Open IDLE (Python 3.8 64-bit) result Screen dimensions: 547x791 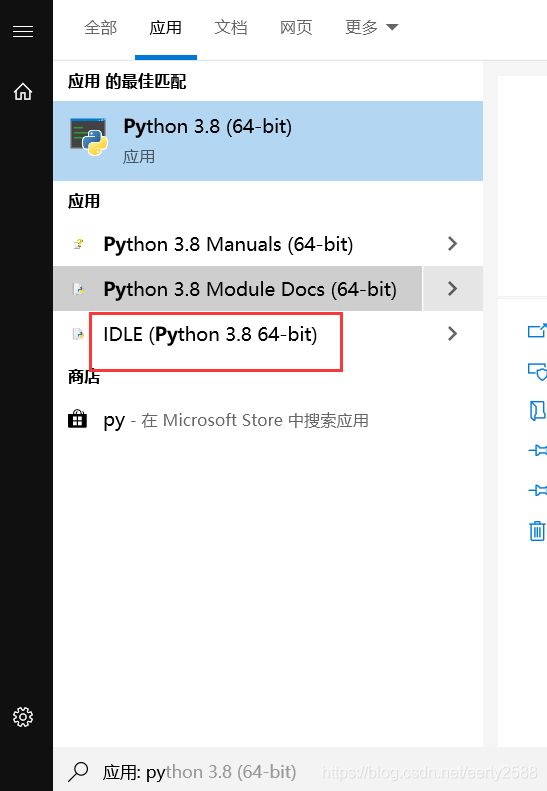pyautogui.click(x=238, y=334)
